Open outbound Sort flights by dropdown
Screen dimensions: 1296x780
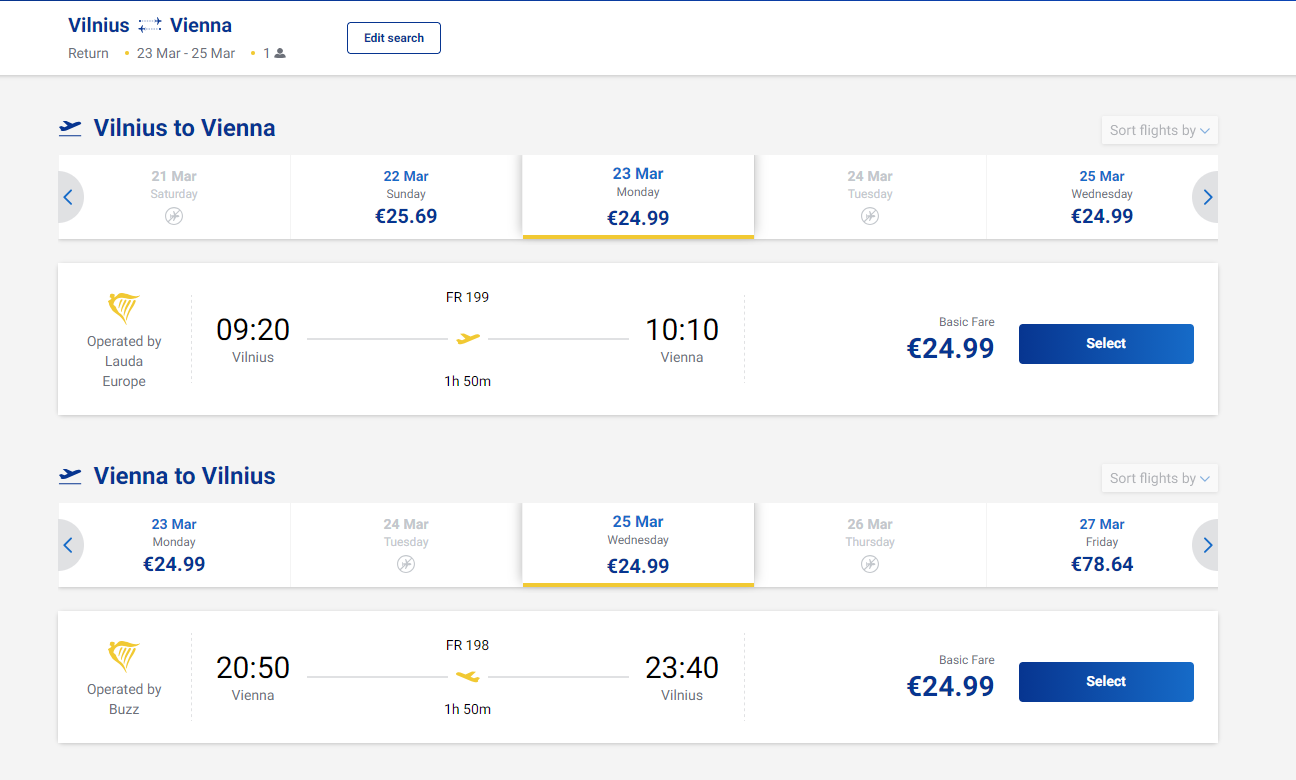click(1159, 130)
